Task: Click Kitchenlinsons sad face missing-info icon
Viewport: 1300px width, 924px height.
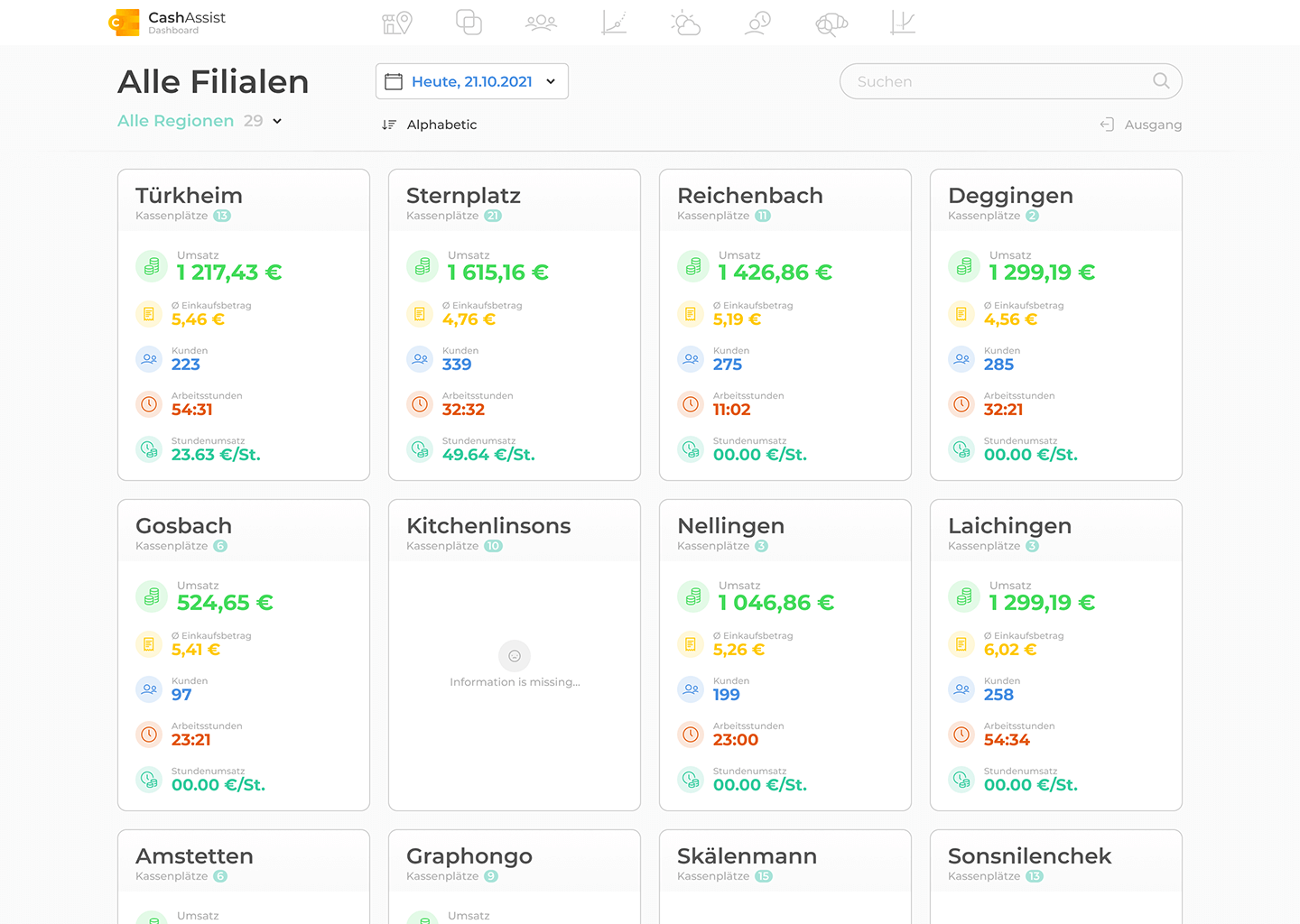Action: point(515,656)
